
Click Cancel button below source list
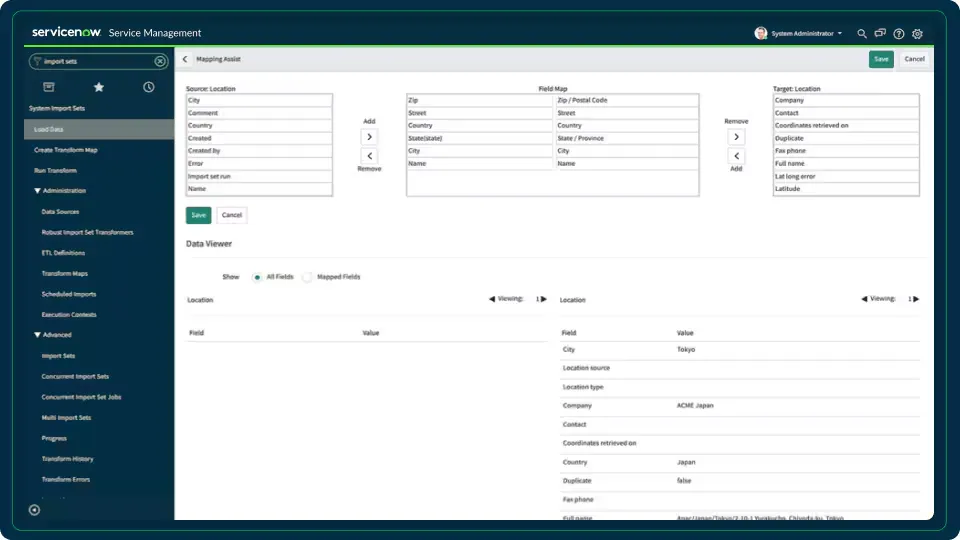click(231, 215)
